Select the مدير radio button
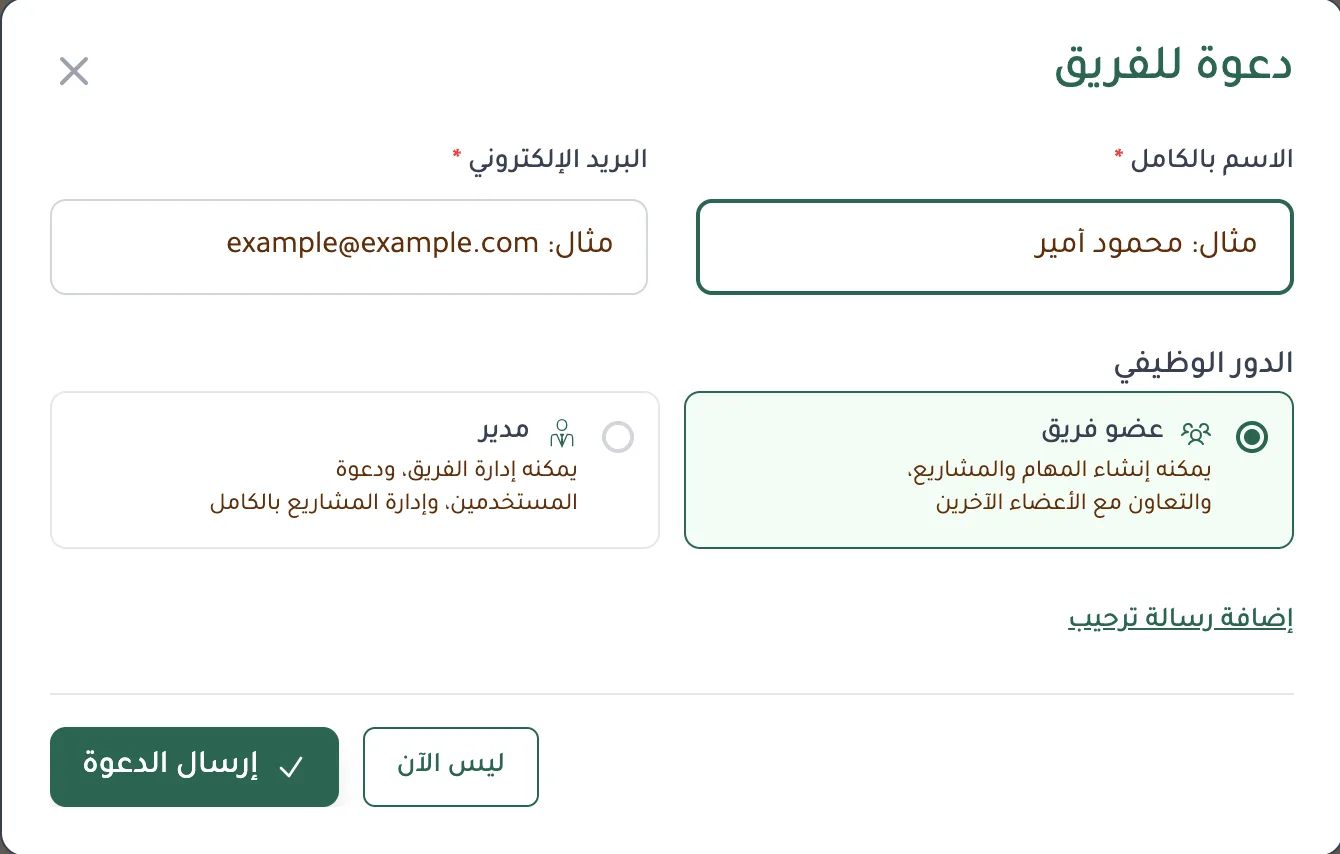Image resolution: width=1340 pixels, height=854 pixels. point(618,437)
